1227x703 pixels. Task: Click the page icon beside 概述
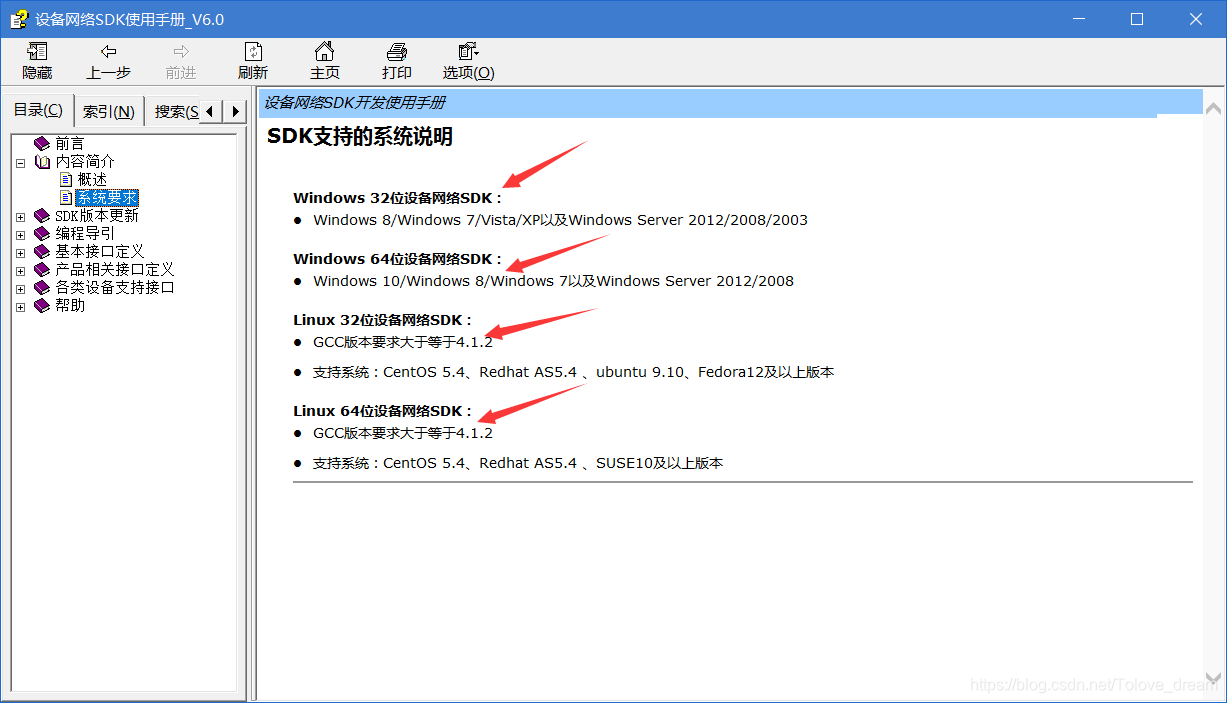[66, 179]
